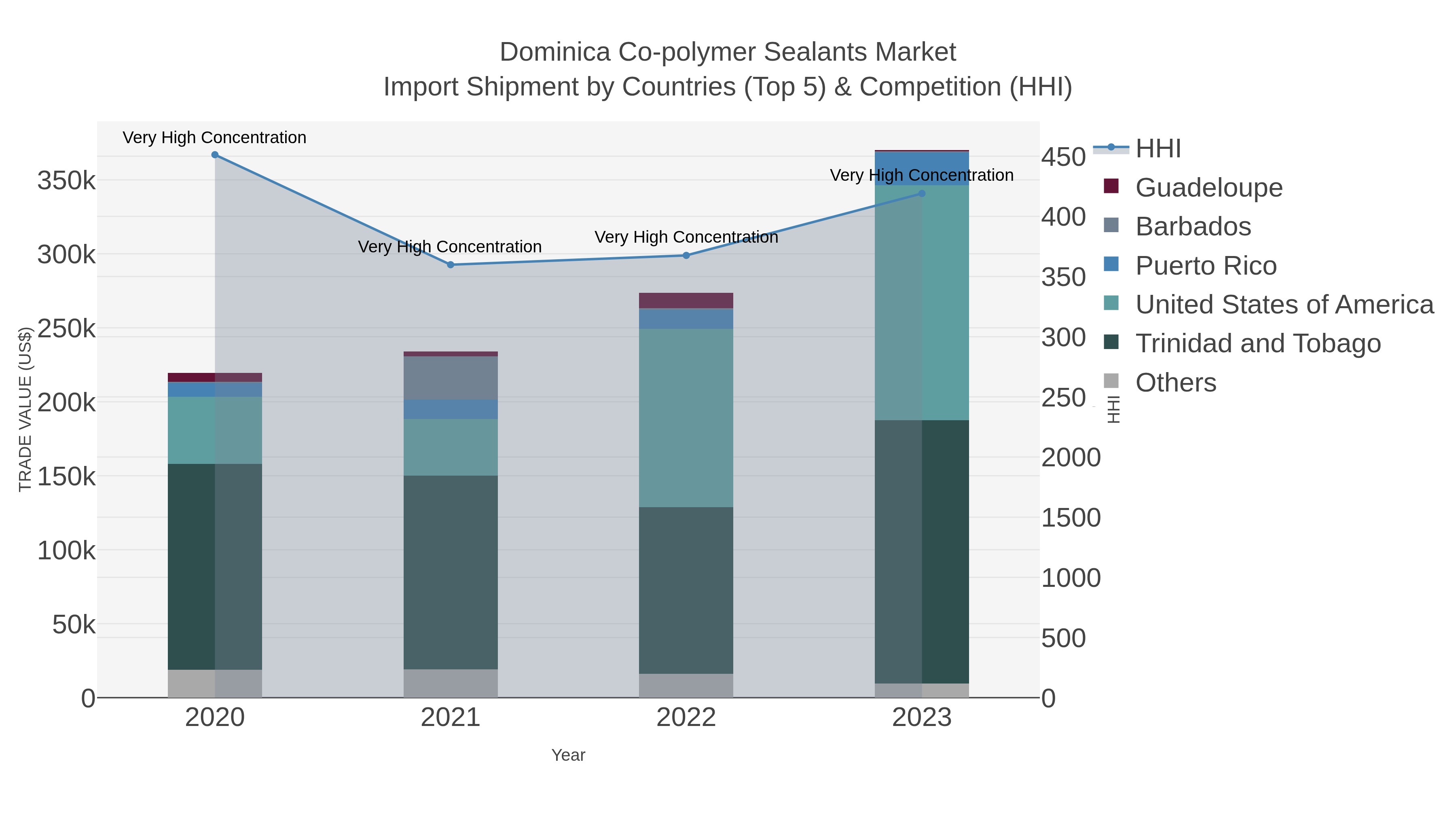The height and width of the screenshot is (819, 1456).
Task: Click the Barbados legend color swatch
Action: [1111, 225]
